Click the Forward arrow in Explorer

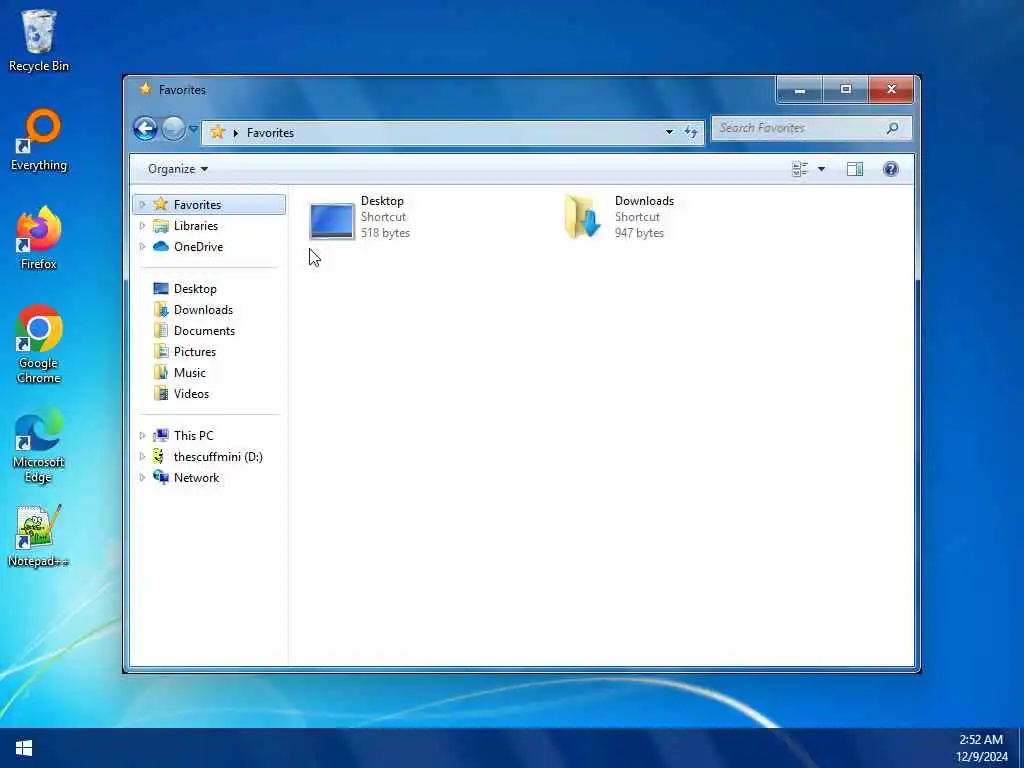point(174,129)
